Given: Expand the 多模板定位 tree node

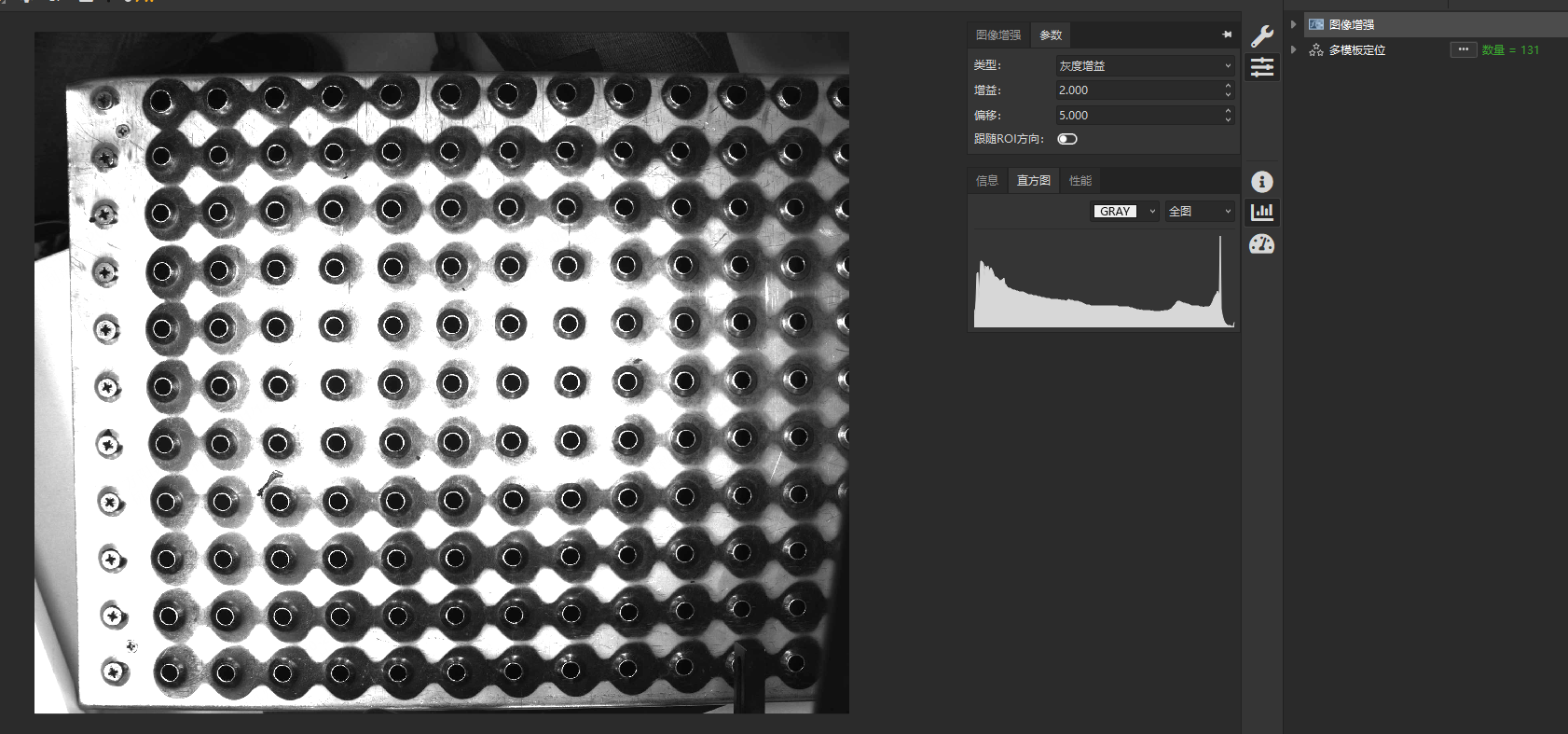Looking at the screenshot, I should pyautogui.click(x=1294, y=49).
